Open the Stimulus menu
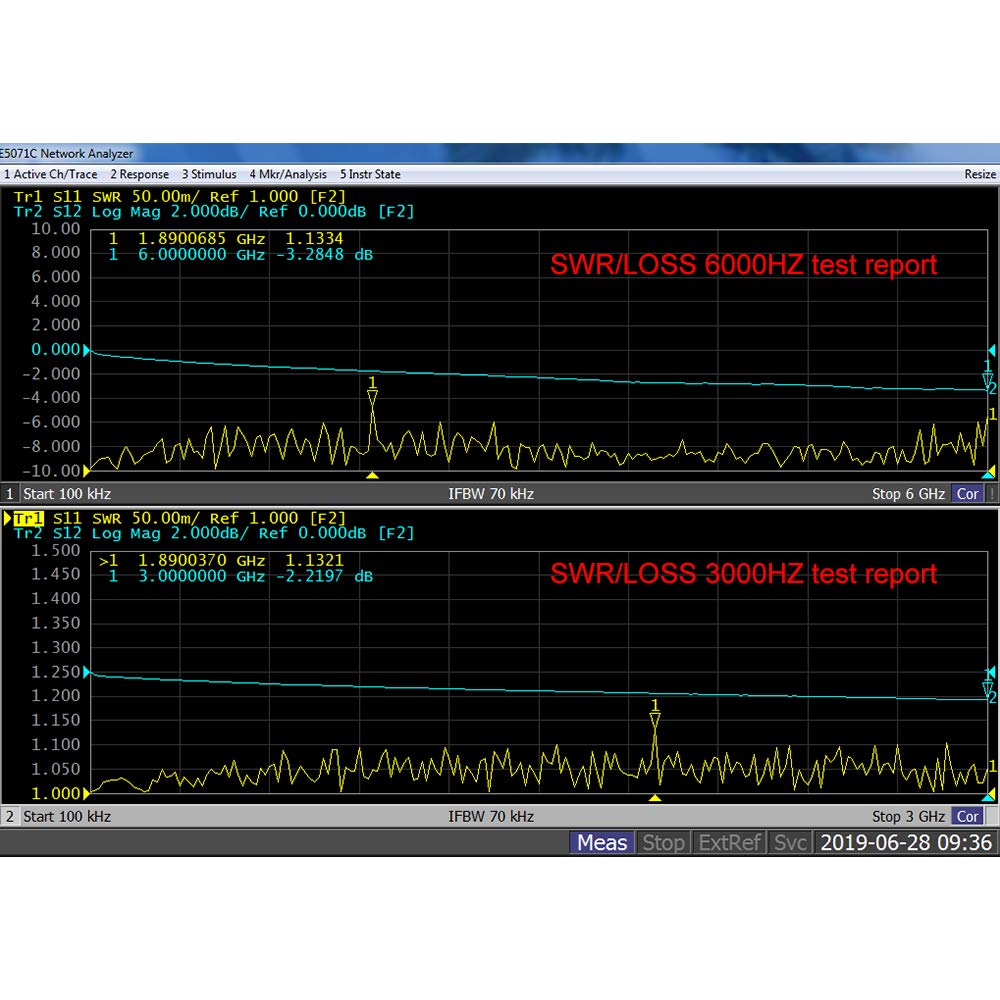Viewport: 1000px width, 1000px height. tap(209, 174)
